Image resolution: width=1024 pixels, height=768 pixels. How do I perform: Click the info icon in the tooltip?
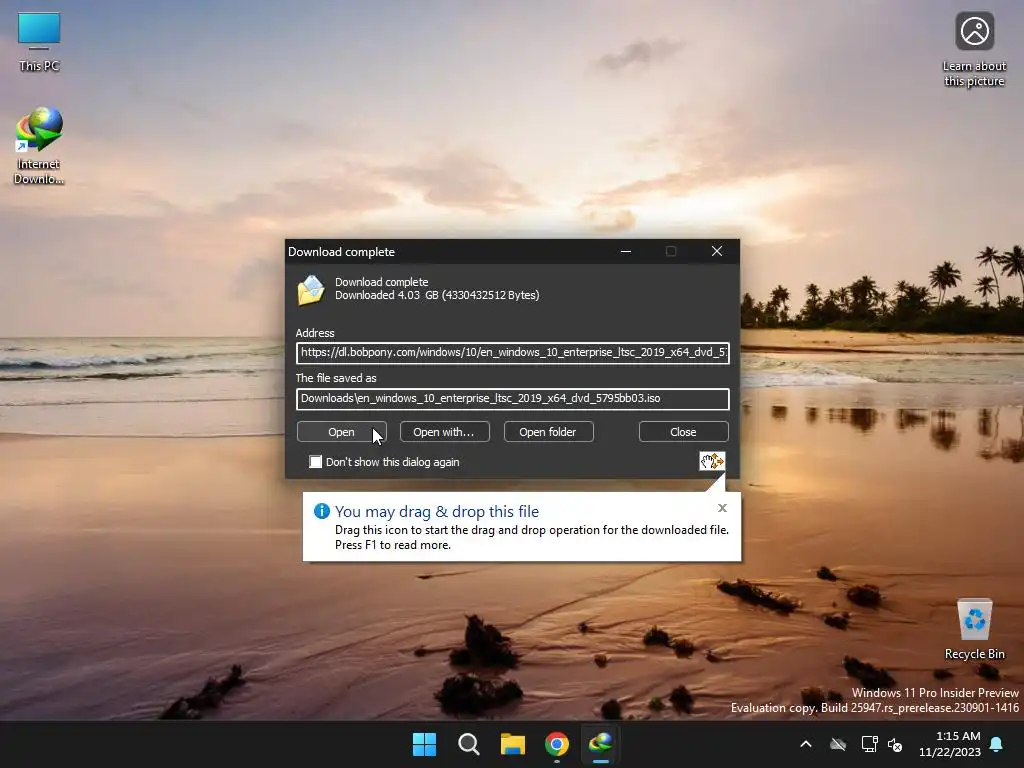click(x=321, y=511)
